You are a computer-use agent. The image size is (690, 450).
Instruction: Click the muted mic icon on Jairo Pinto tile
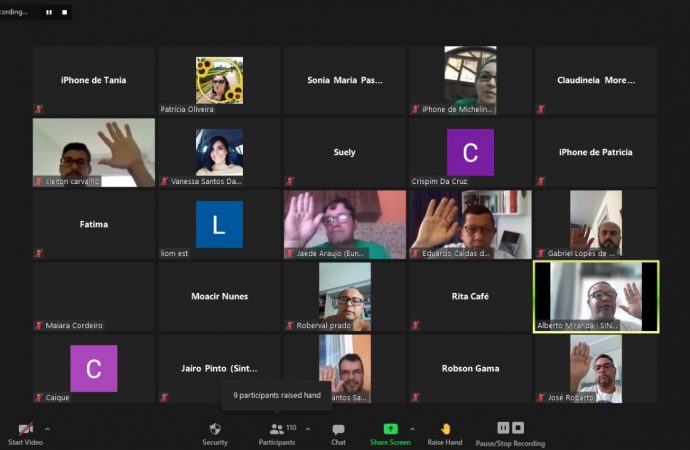tap(164, 397)
